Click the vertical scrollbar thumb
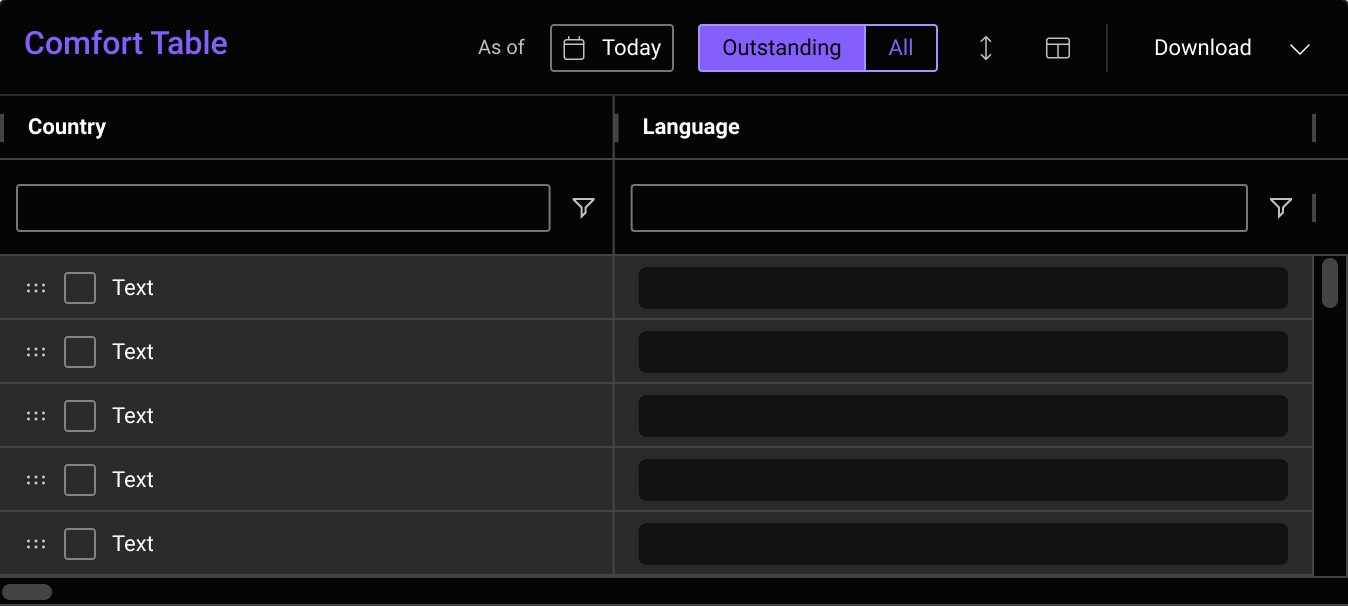The height and width of the screenshot is (606, 1348). click(x=1330, y=283)
